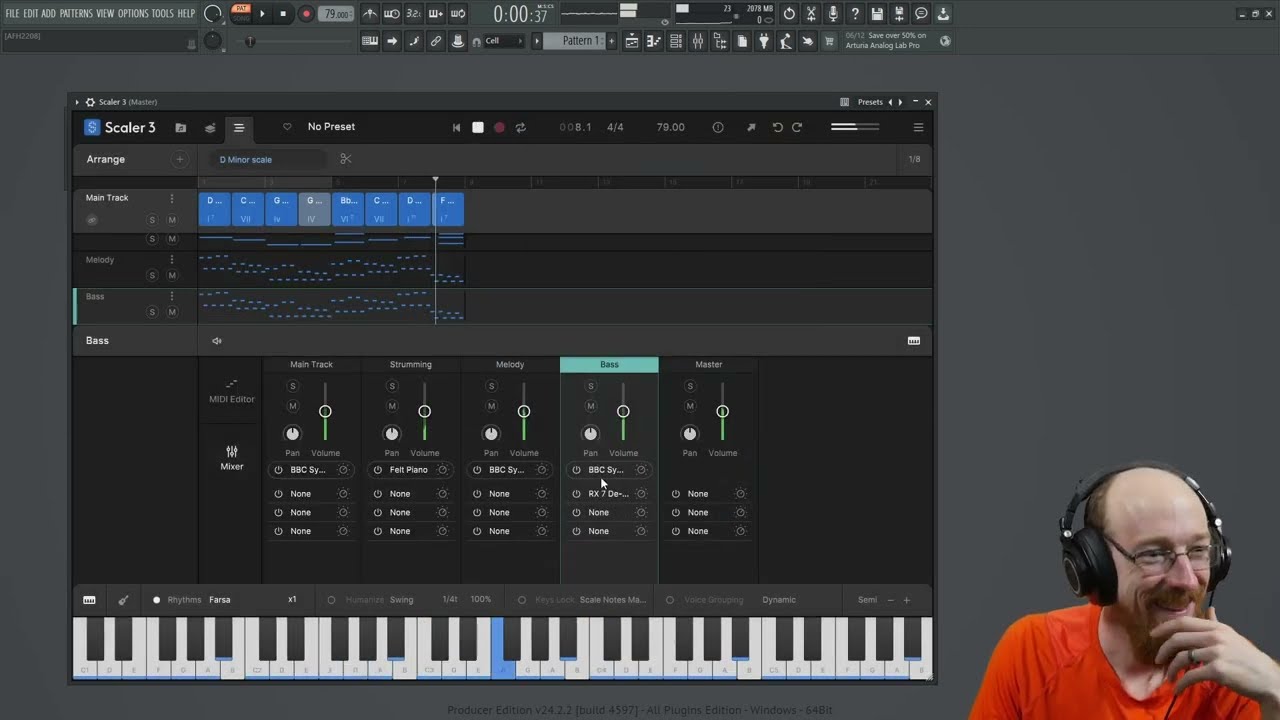Select the F chord block in Main Track
Screen dimensions: 1280x720
point(448,209)
